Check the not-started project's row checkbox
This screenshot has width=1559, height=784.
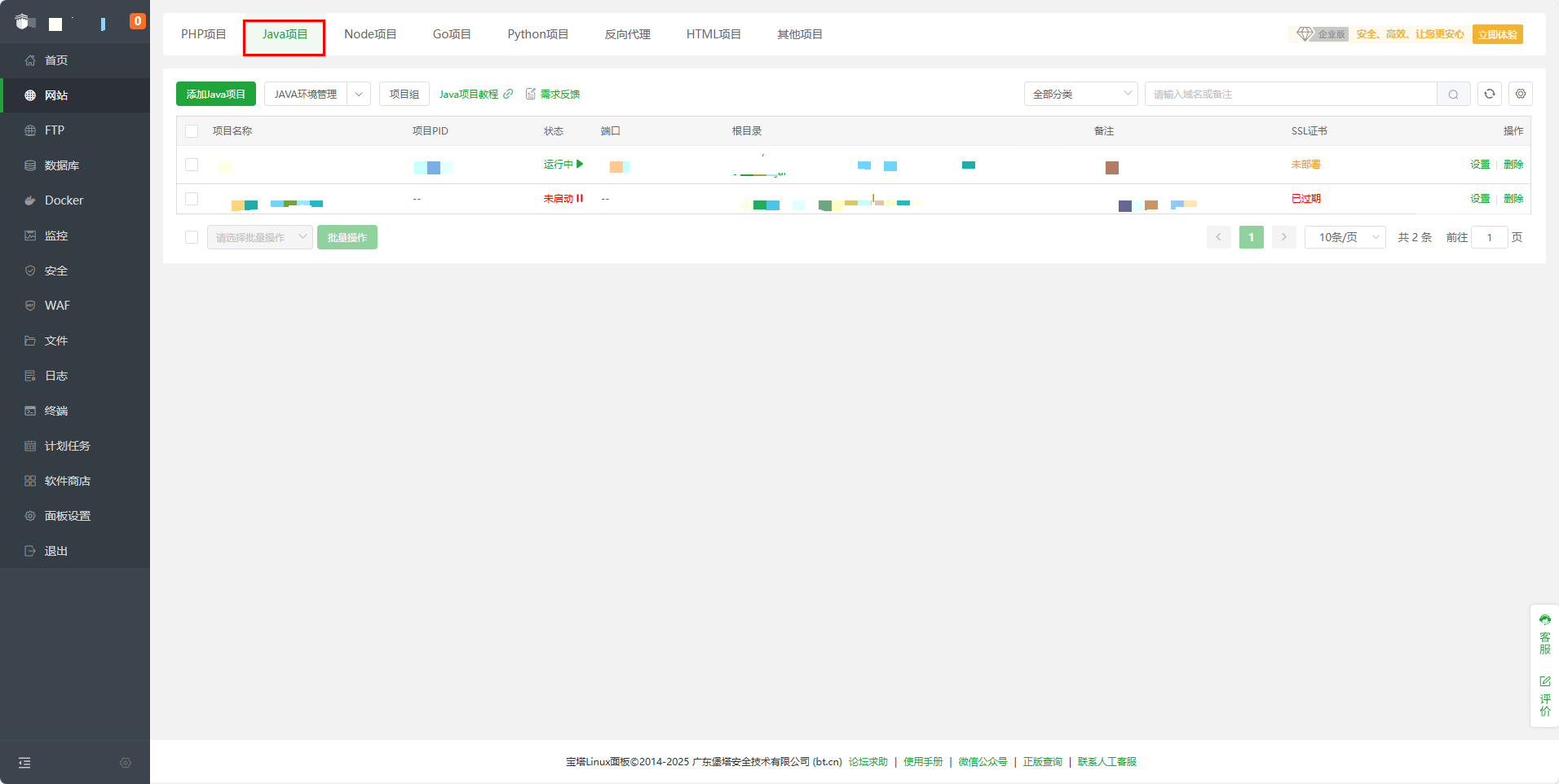(x=192, y=199)
